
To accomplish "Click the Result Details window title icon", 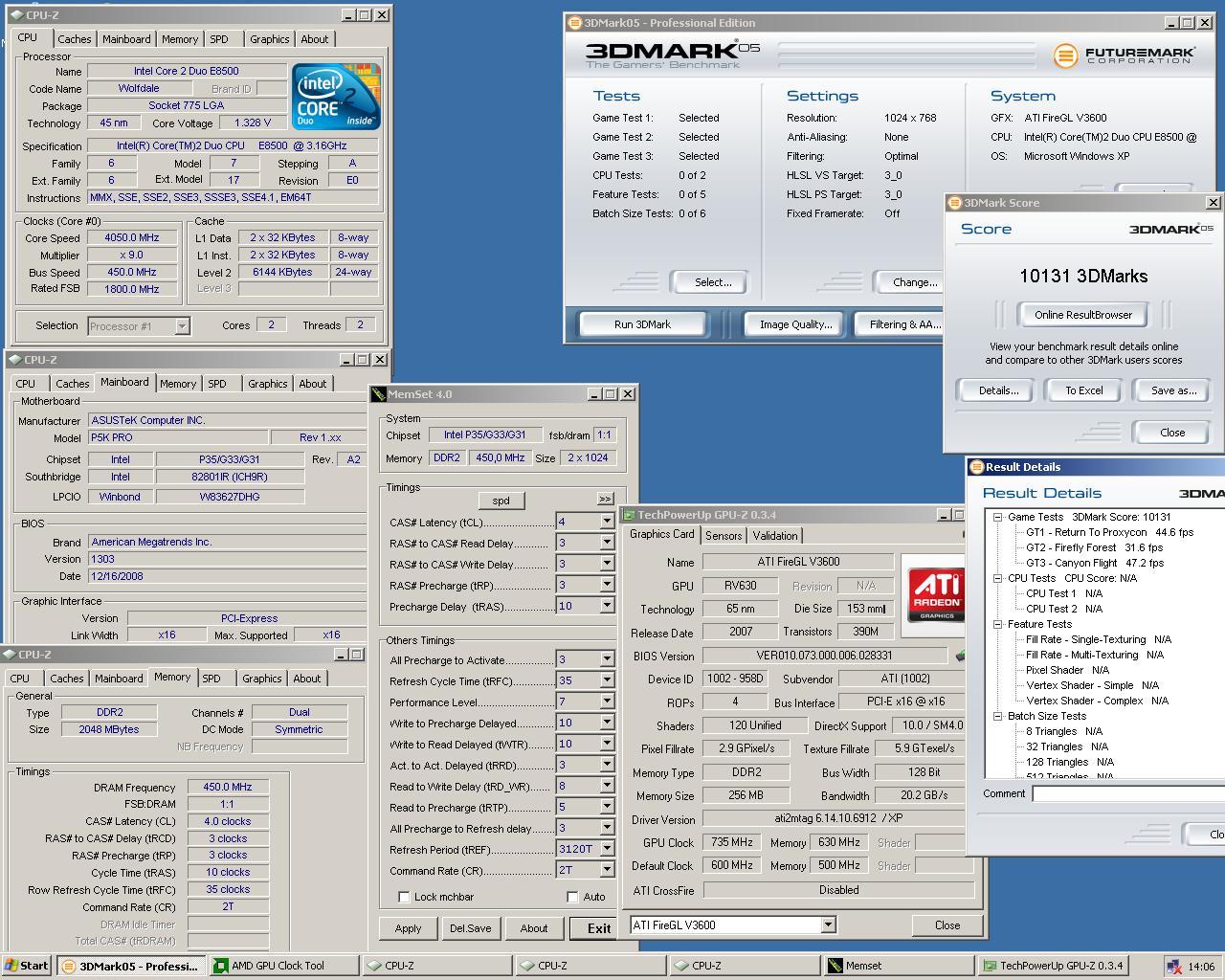I will point(977,467).
